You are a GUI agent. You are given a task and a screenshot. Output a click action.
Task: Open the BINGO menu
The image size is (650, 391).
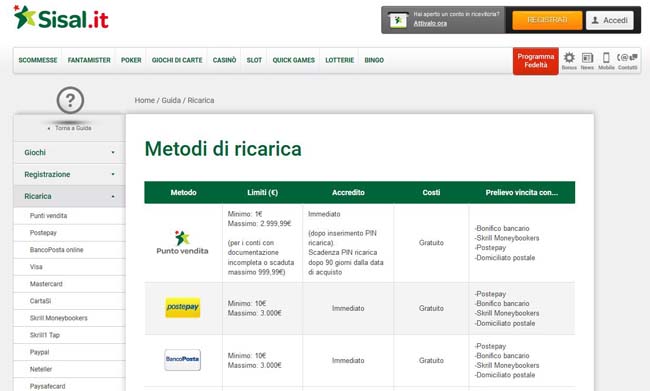click(374, 60)
